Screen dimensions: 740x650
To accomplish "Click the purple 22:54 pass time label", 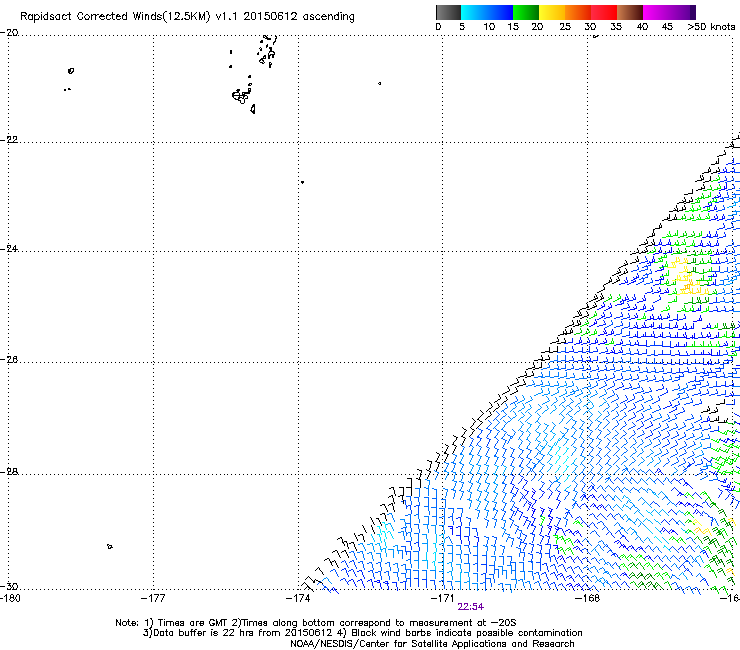I will pos(471,607).
